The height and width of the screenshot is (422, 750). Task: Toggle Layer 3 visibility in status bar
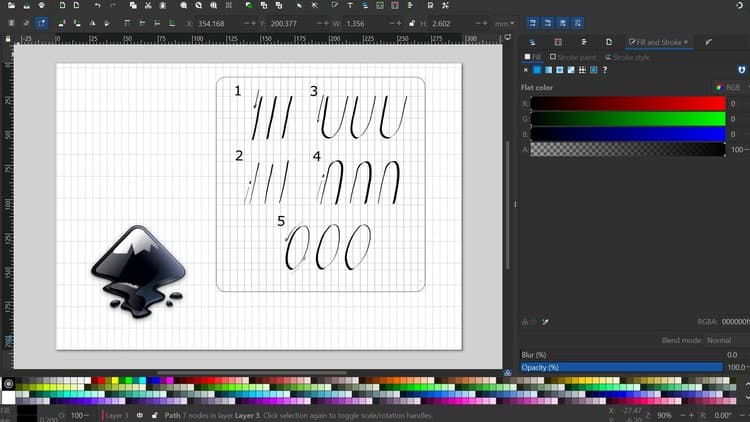(x=140, y=415)
